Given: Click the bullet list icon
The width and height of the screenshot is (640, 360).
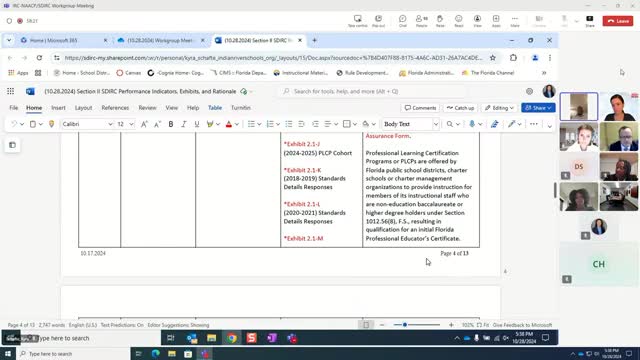Looking at the screenshot, I should tap(251, 124).
